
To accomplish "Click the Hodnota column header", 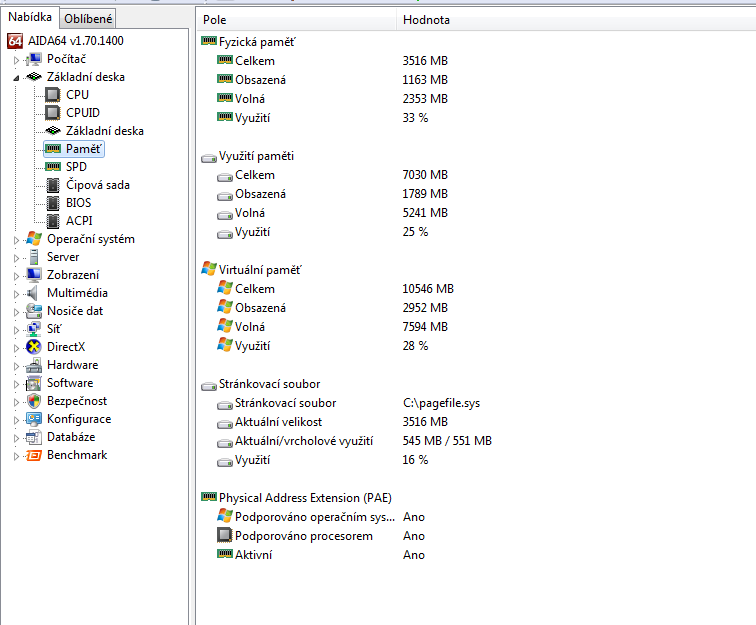I will [426, 20].
